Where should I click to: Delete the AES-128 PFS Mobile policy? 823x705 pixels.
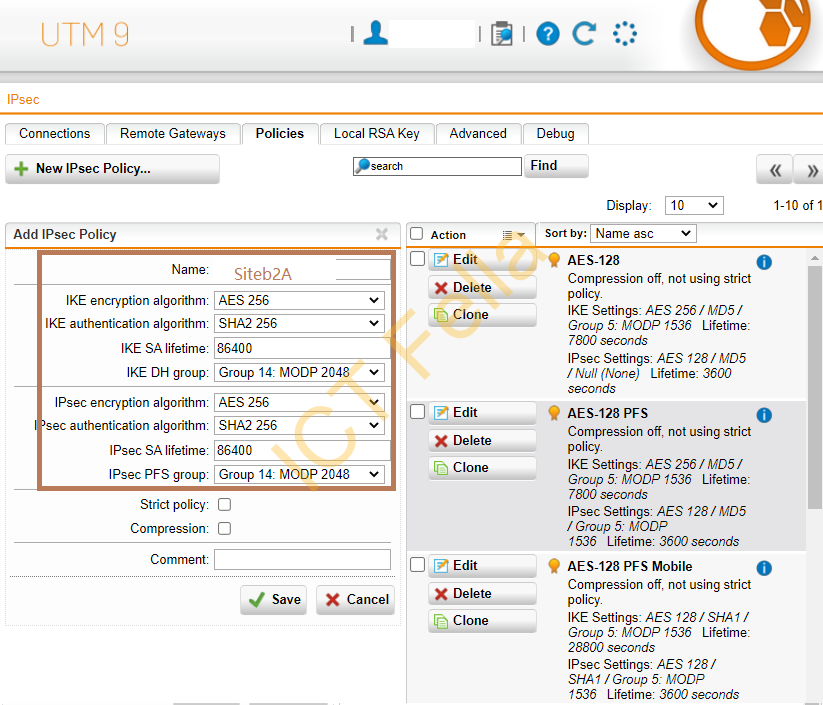pyautogui.click(x=482, y=593)
